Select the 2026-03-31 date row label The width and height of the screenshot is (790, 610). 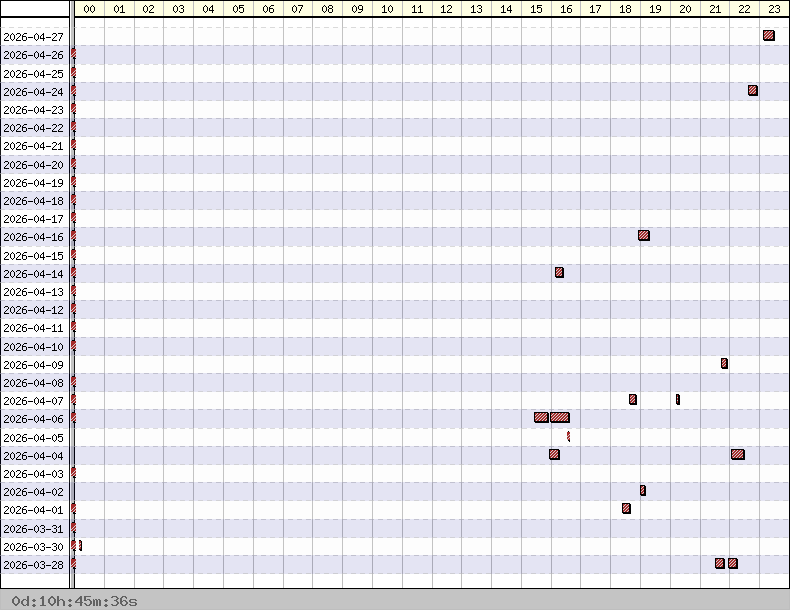(x=34, y=529)
